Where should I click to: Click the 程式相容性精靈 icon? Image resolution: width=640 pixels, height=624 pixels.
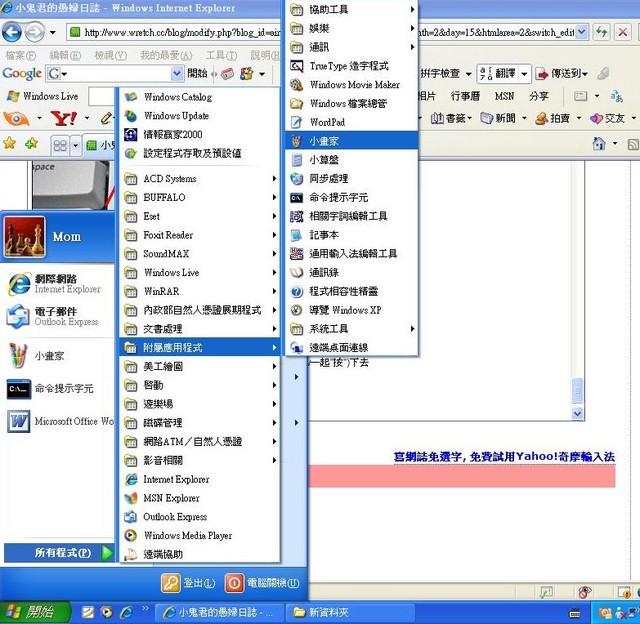click(x=296, y=291)
